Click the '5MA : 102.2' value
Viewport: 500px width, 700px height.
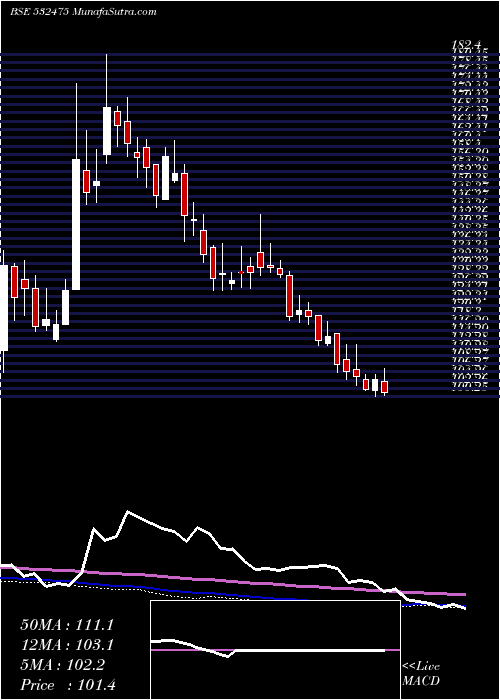[x=62, y=665]
